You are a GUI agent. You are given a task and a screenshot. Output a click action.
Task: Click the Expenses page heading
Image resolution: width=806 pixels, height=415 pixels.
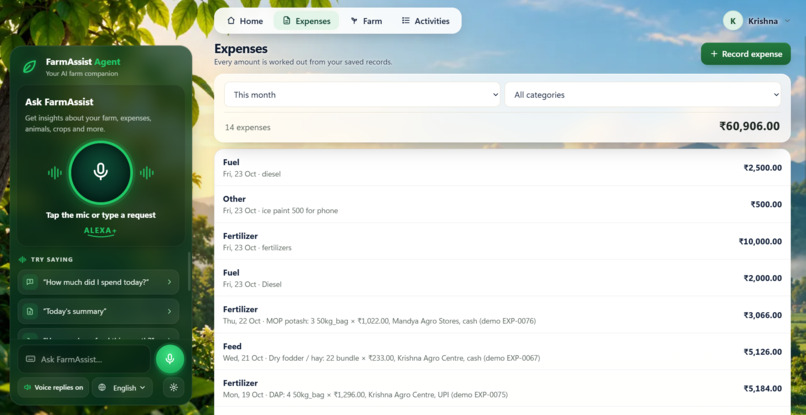pyautogui.click(x=241, y=49)
